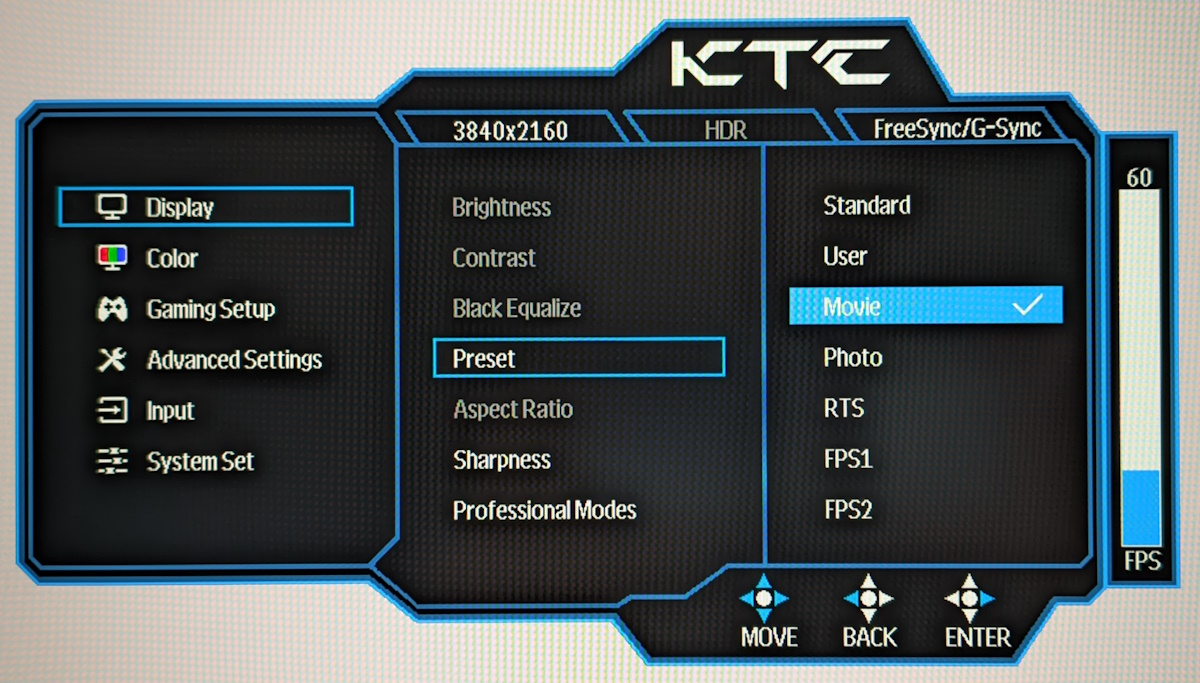
Task: Click the MOVE label
Action: point(769,637)
